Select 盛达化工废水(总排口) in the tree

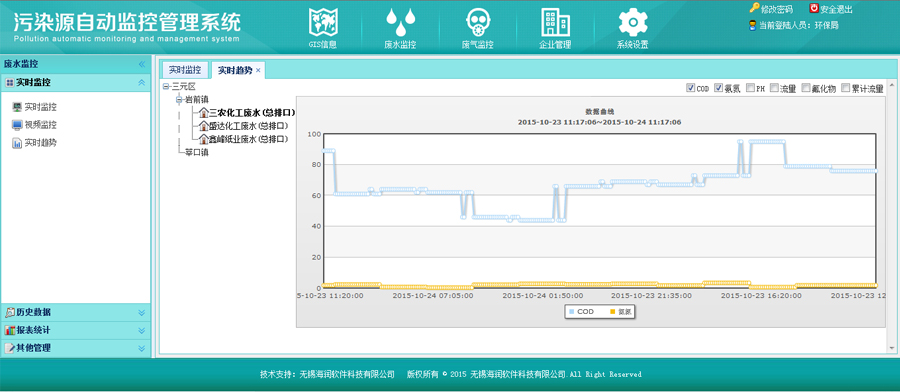coord(249,126)
